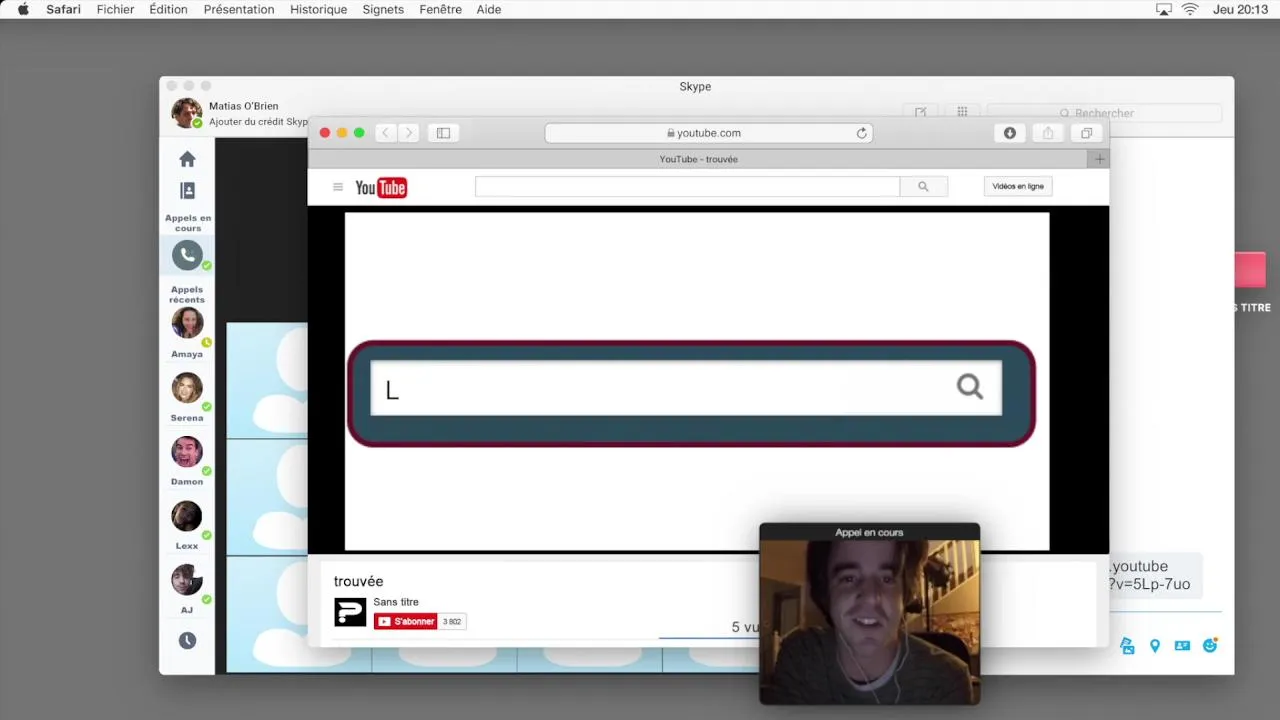
Task: Open the Safari menu
Action: pos(63,9)
